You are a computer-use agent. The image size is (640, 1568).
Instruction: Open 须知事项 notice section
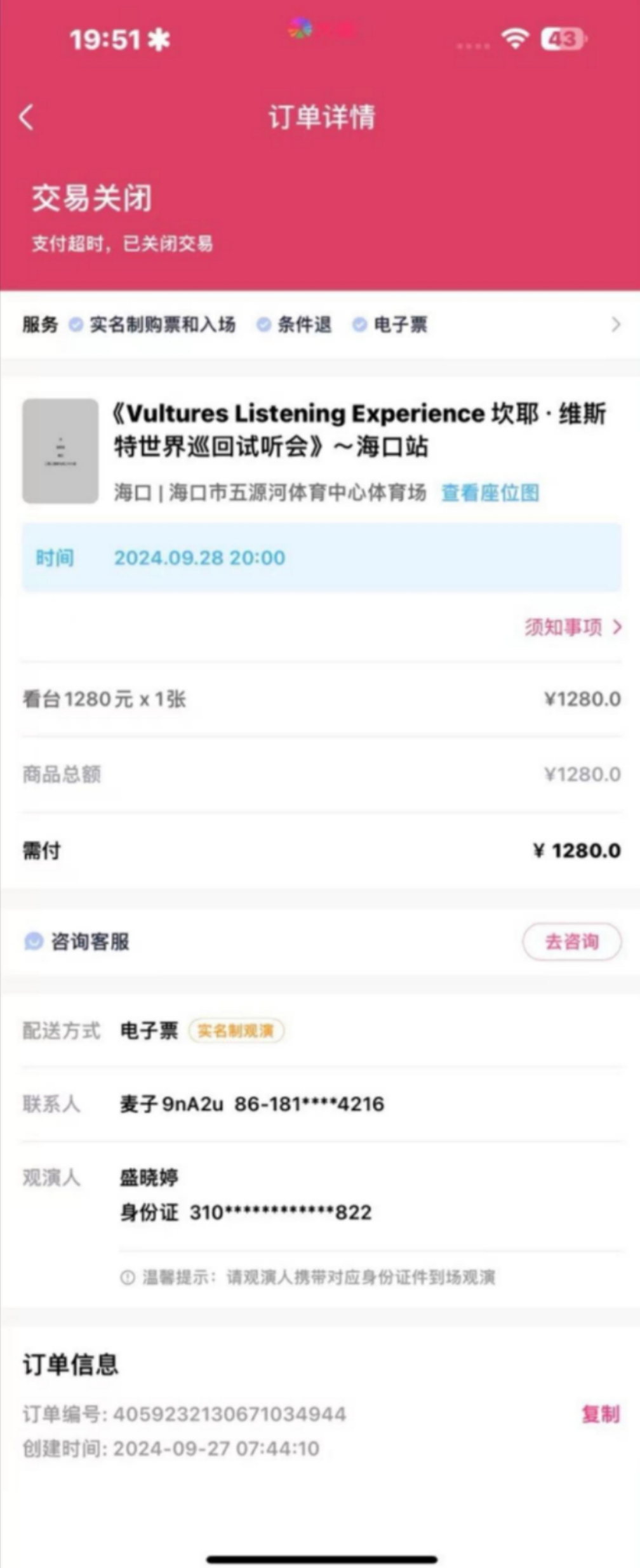(563, 627)
